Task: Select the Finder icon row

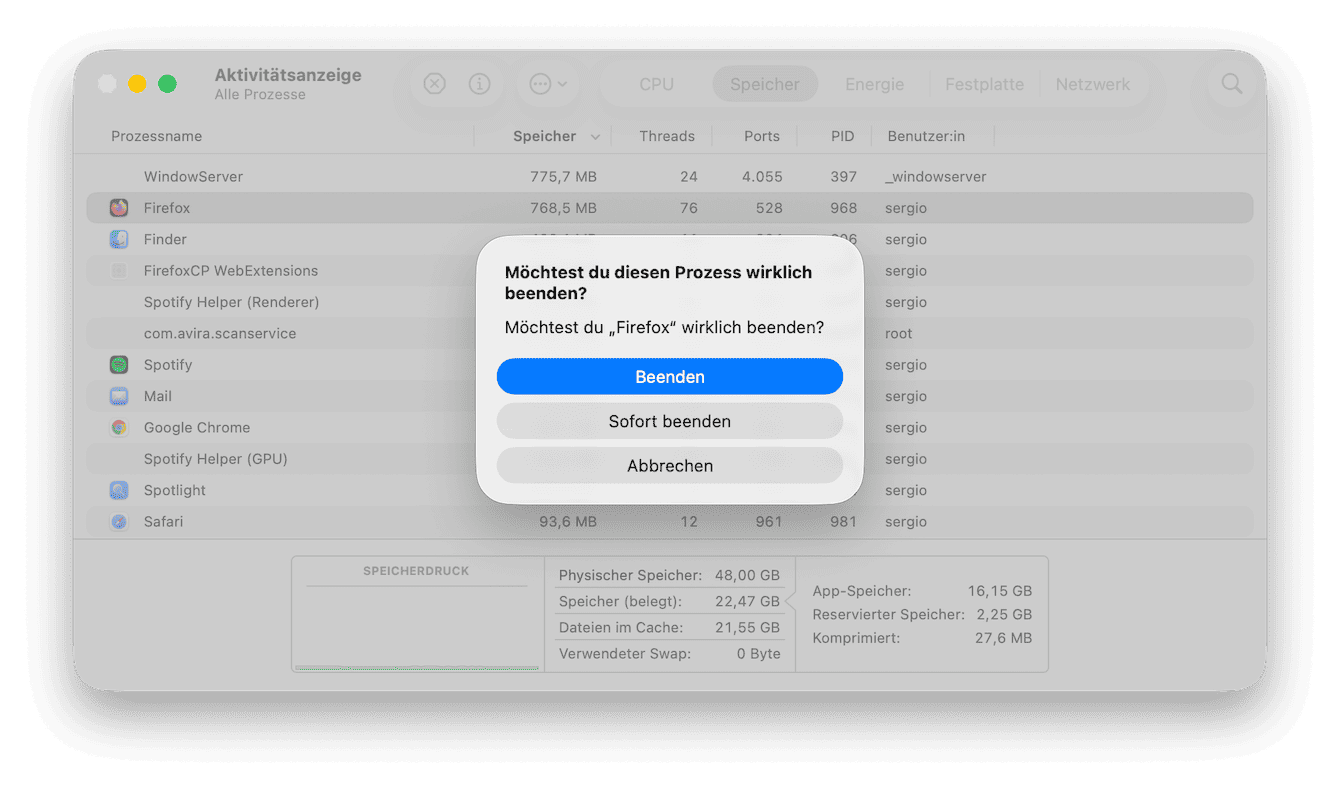Action: point(119,239)
